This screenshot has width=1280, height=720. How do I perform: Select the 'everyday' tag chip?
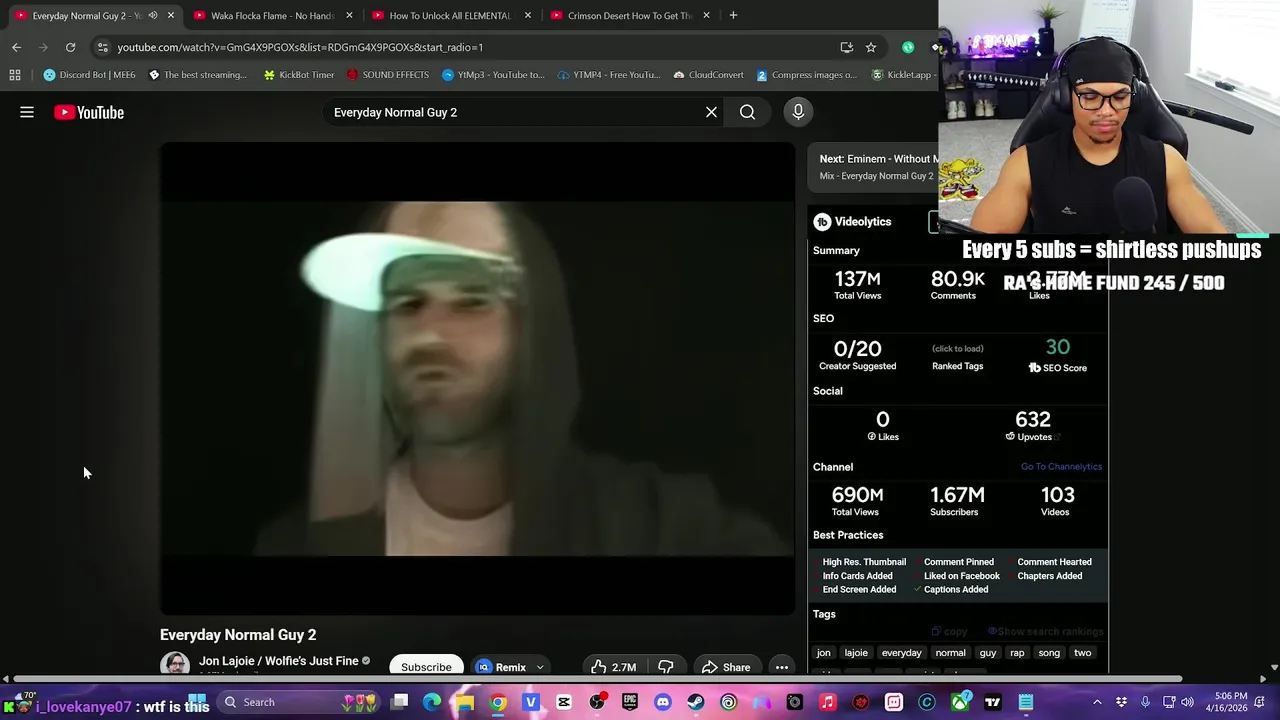coord(901,653)
